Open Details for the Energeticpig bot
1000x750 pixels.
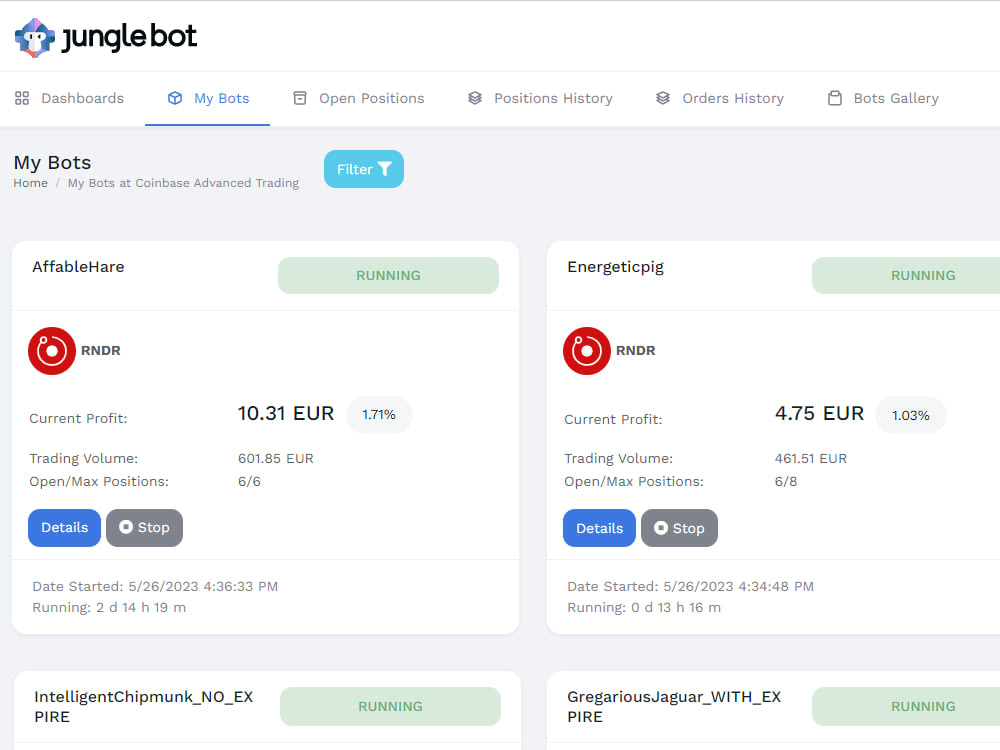599,527
